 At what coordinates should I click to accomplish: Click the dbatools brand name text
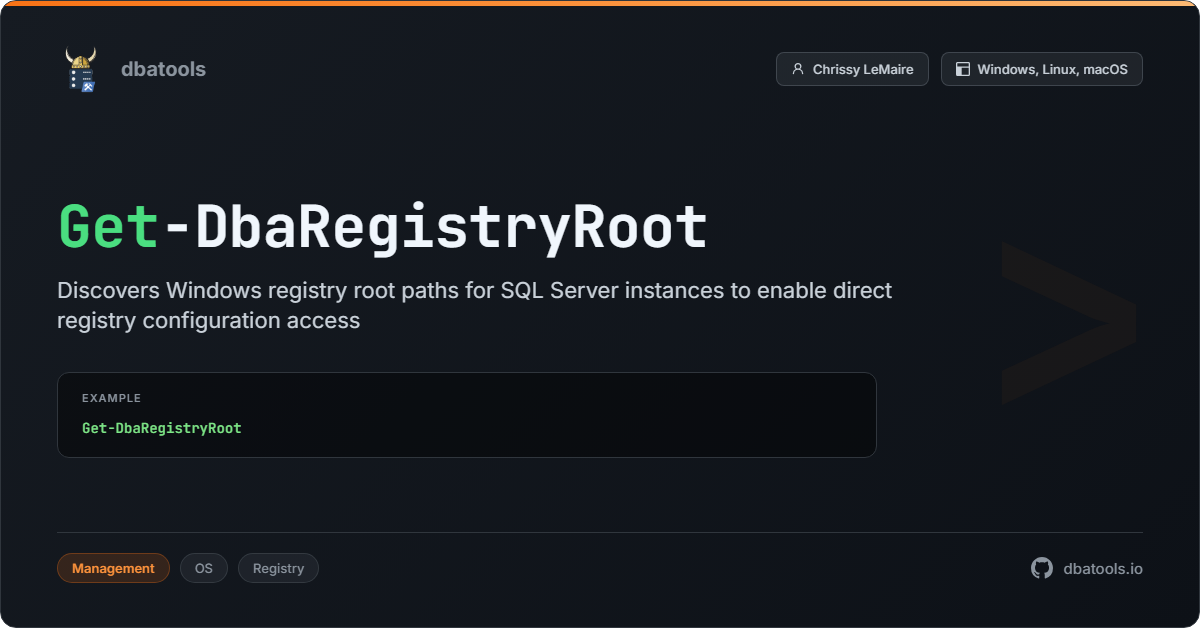tap(163, 69)
